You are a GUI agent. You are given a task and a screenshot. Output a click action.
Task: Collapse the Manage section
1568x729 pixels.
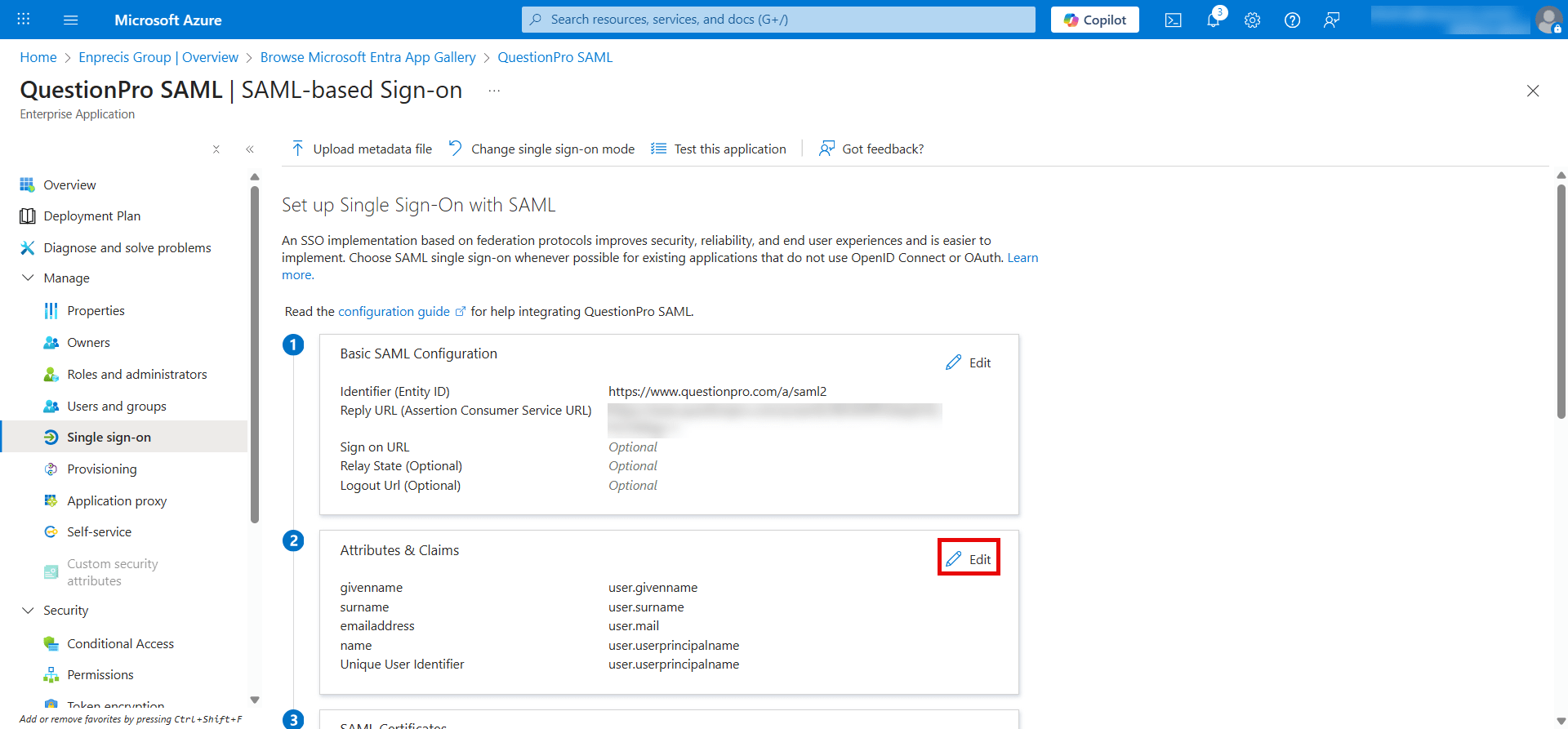28,278
